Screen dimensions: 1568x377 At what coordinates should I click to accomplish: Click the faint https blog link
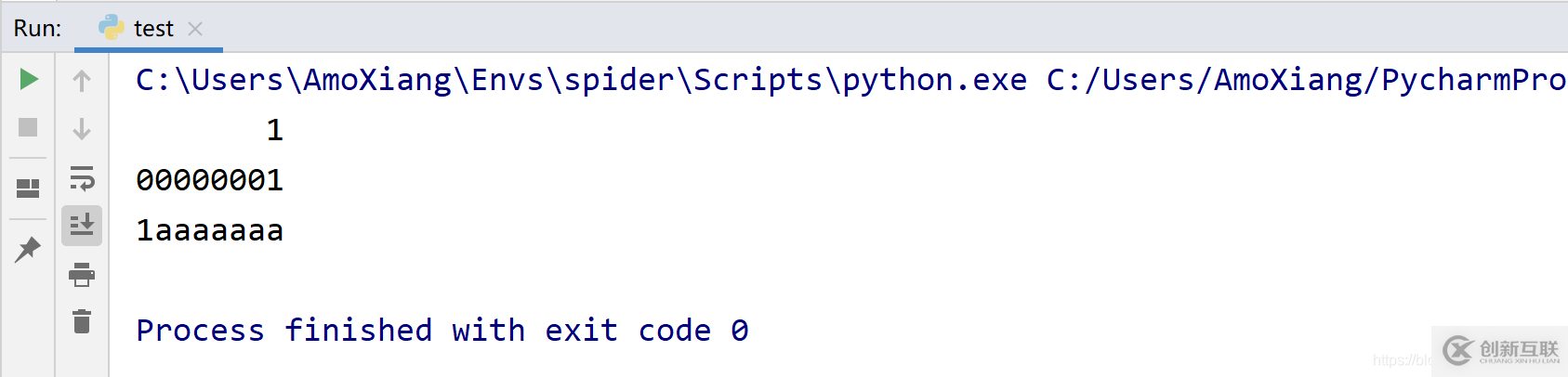[x=1402, y=360]
